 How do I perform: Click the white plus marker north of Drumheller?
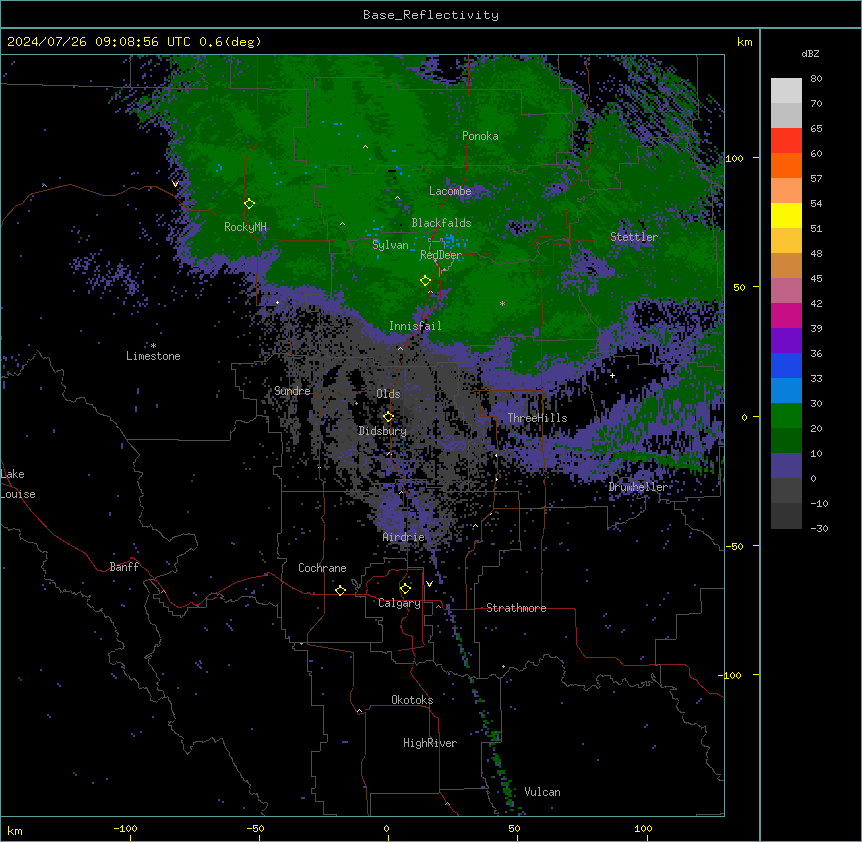[612, 375]
